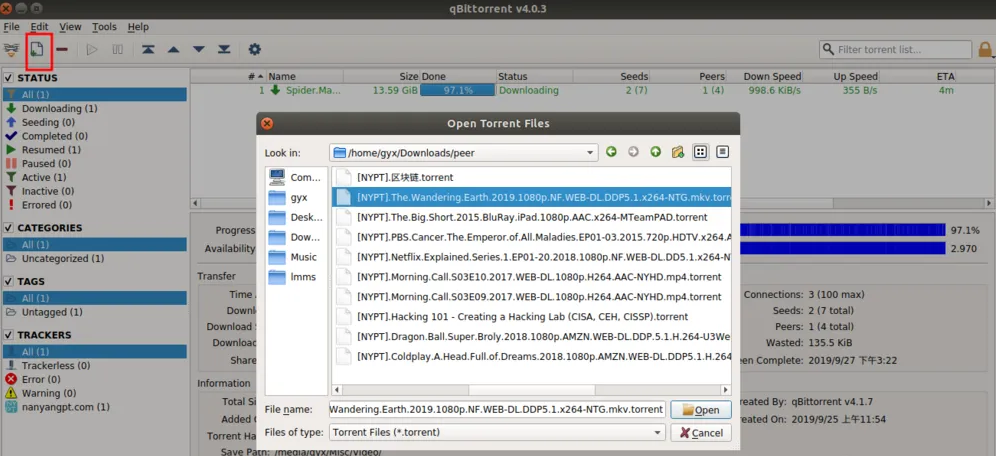Select the Seeding (0) status filter
Viewport: 996px width, 456px height.
click(95, 122)
